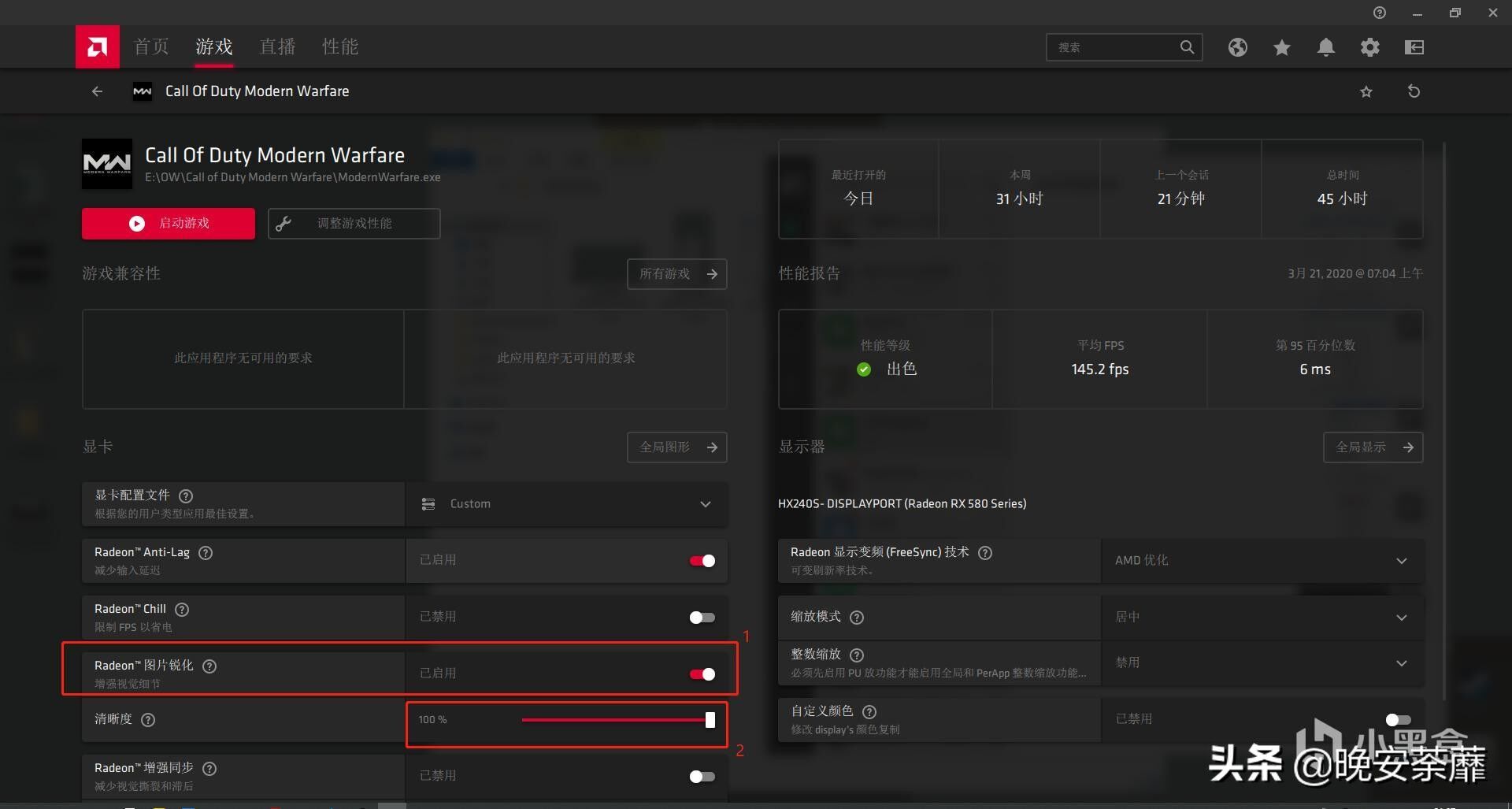Disable the Radeon Anti-Lag toggle
Screen dimensions: 1512x809
coord(702,561)
